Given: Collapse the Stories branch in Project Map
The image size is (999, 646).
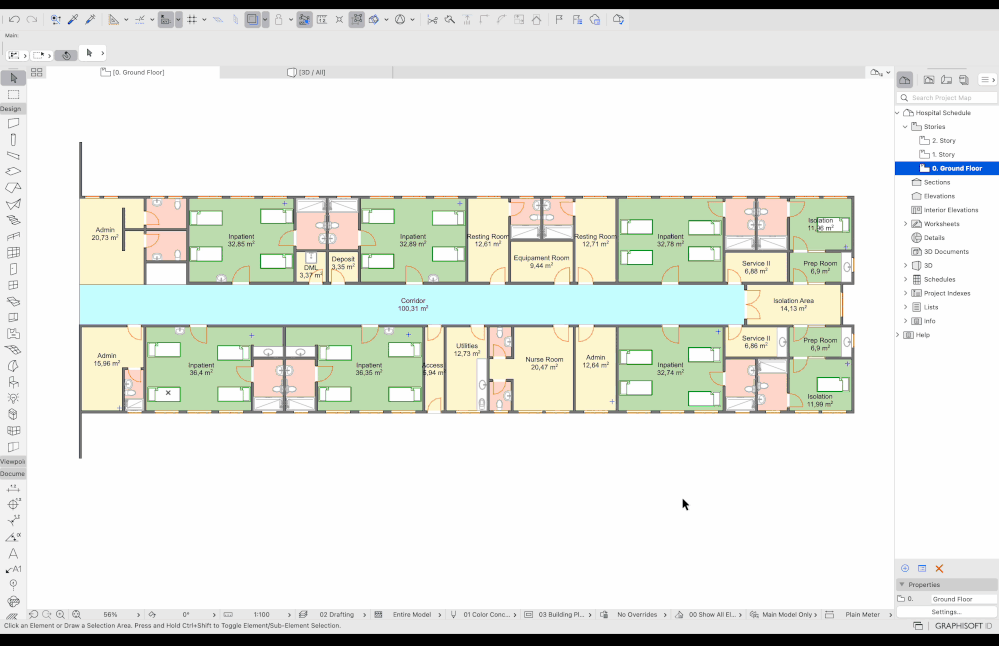Looking at the screenshot, I should [x=905, y=126].
